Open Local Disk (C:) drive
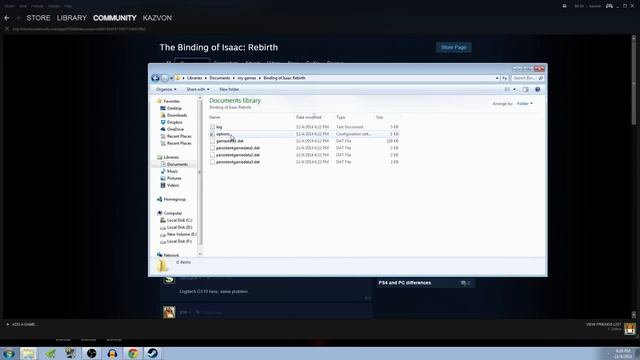 (x=176, y=220)
